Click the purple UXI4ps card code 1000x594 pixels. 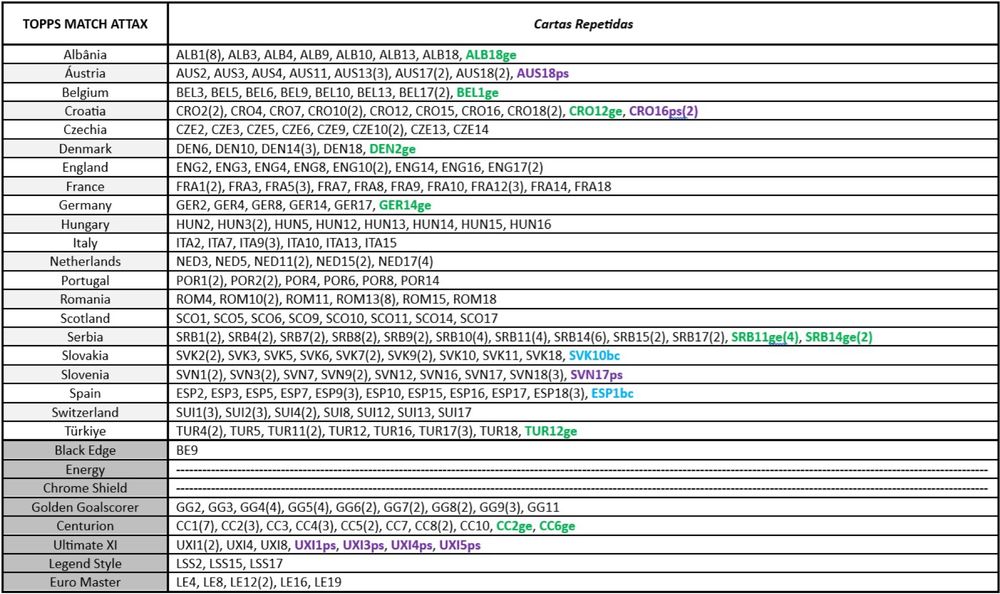(x=411, y=545)
